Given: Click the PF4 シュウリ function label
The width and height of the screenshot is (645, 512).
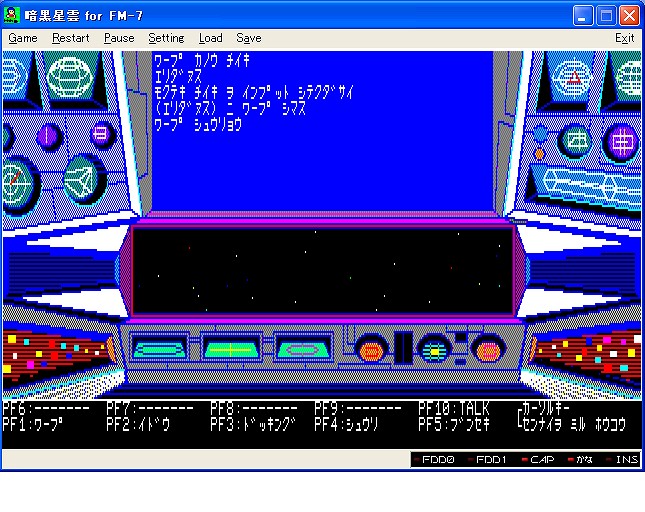Looking at the screenshot, I should coord(346,424).
